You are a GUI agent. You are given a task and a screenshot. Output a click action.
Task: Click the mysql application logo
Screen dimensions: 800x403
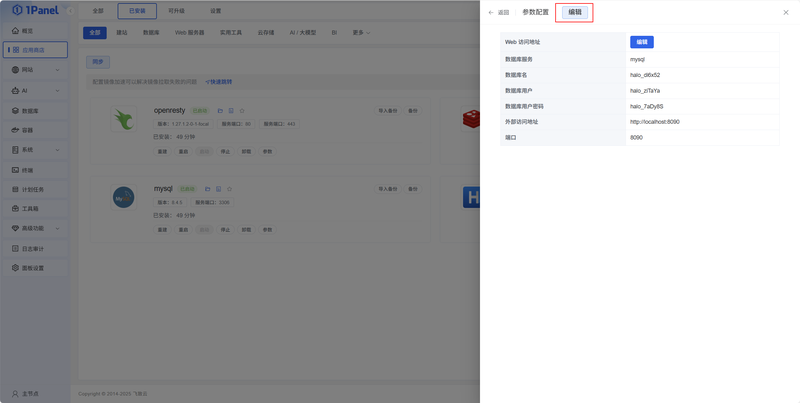[x=123, y=197]
